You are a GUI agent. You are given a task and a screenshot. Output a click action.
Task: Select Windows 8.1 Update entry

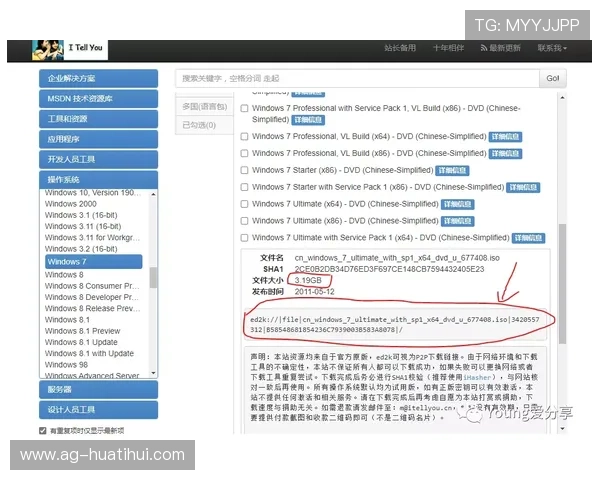(x=81, y=342)
